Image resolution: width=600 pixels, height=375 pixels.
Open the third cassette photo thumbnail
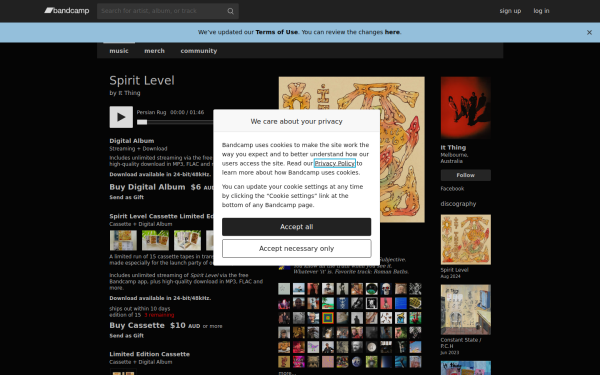[188, 240]
